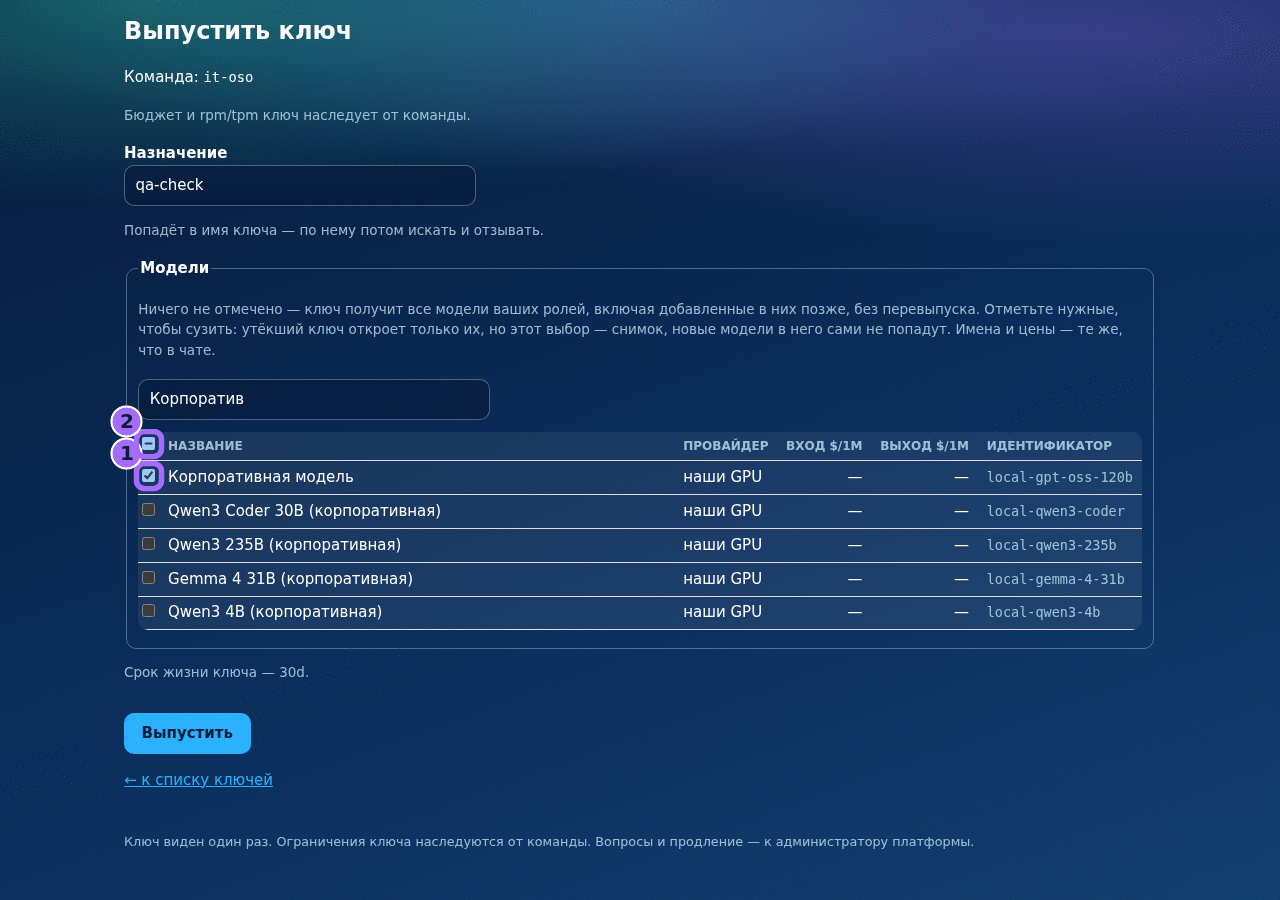Click the ИДЕНТИФИКАТОР column header
The image size is (1280, 900).
click(1049, 446)
